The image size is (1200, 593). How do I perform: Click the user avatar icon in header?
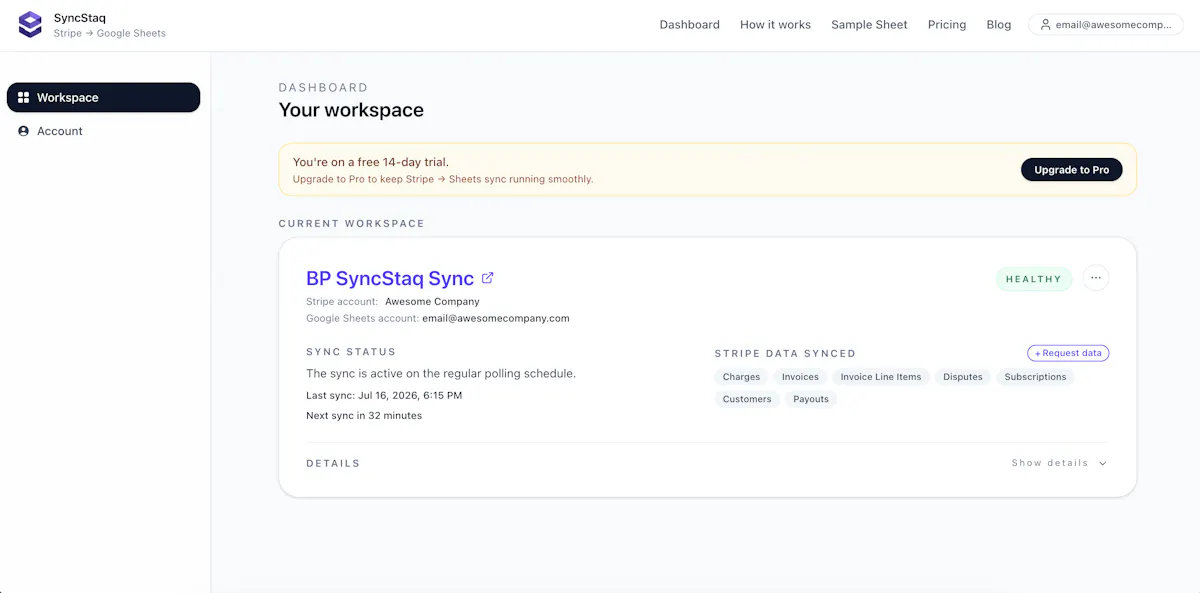point(1046,25)
